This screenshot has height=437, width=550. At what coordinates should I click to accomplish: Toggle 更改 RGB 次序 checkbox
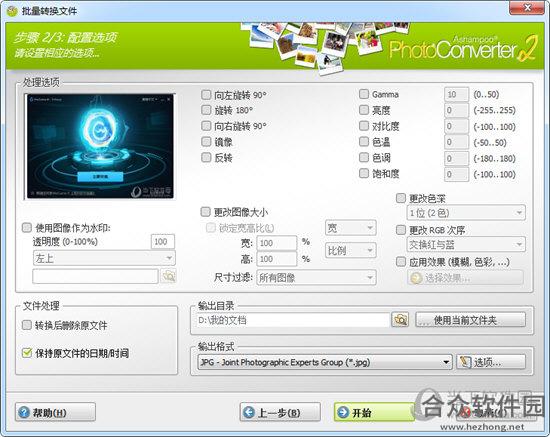(x=401, y=230)
